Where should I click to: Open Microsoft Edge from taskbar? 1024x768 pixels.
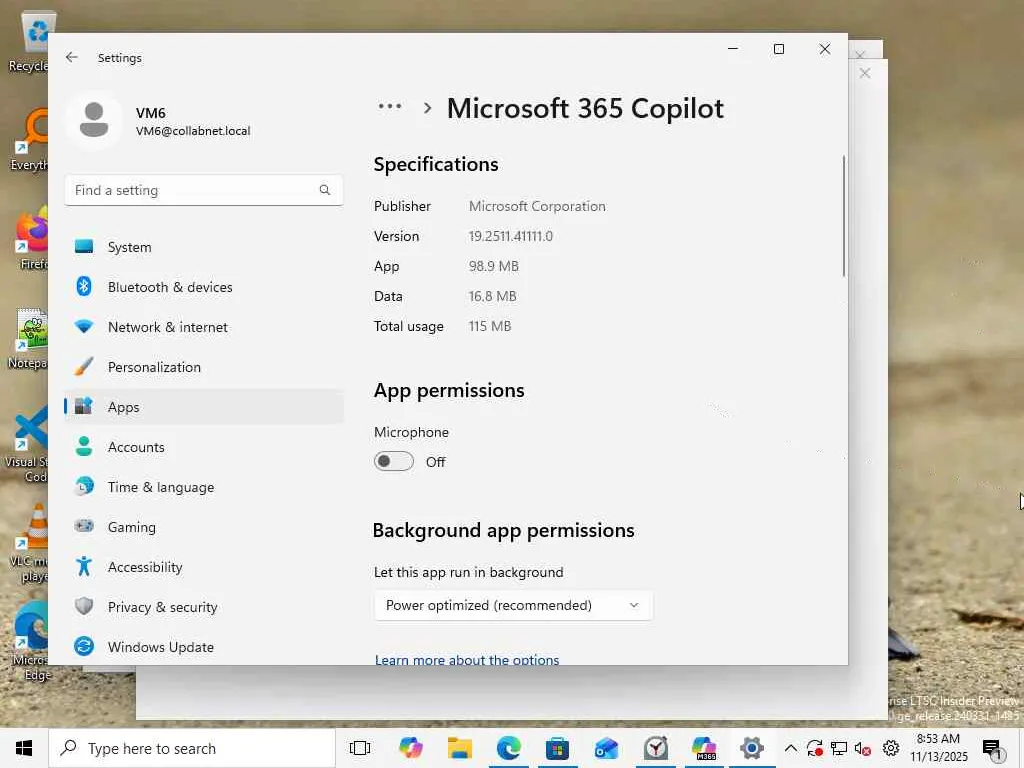[509, 748]
